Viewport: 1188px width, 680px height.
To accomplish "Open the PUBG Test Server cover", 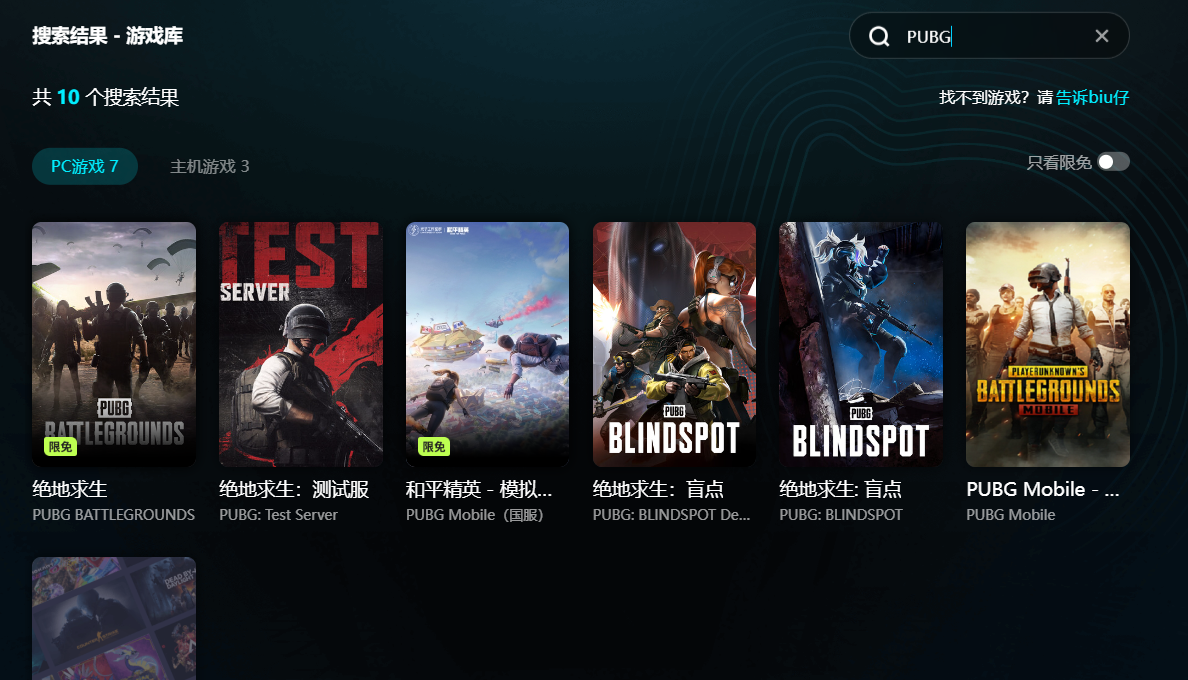I will coord(301,345).
